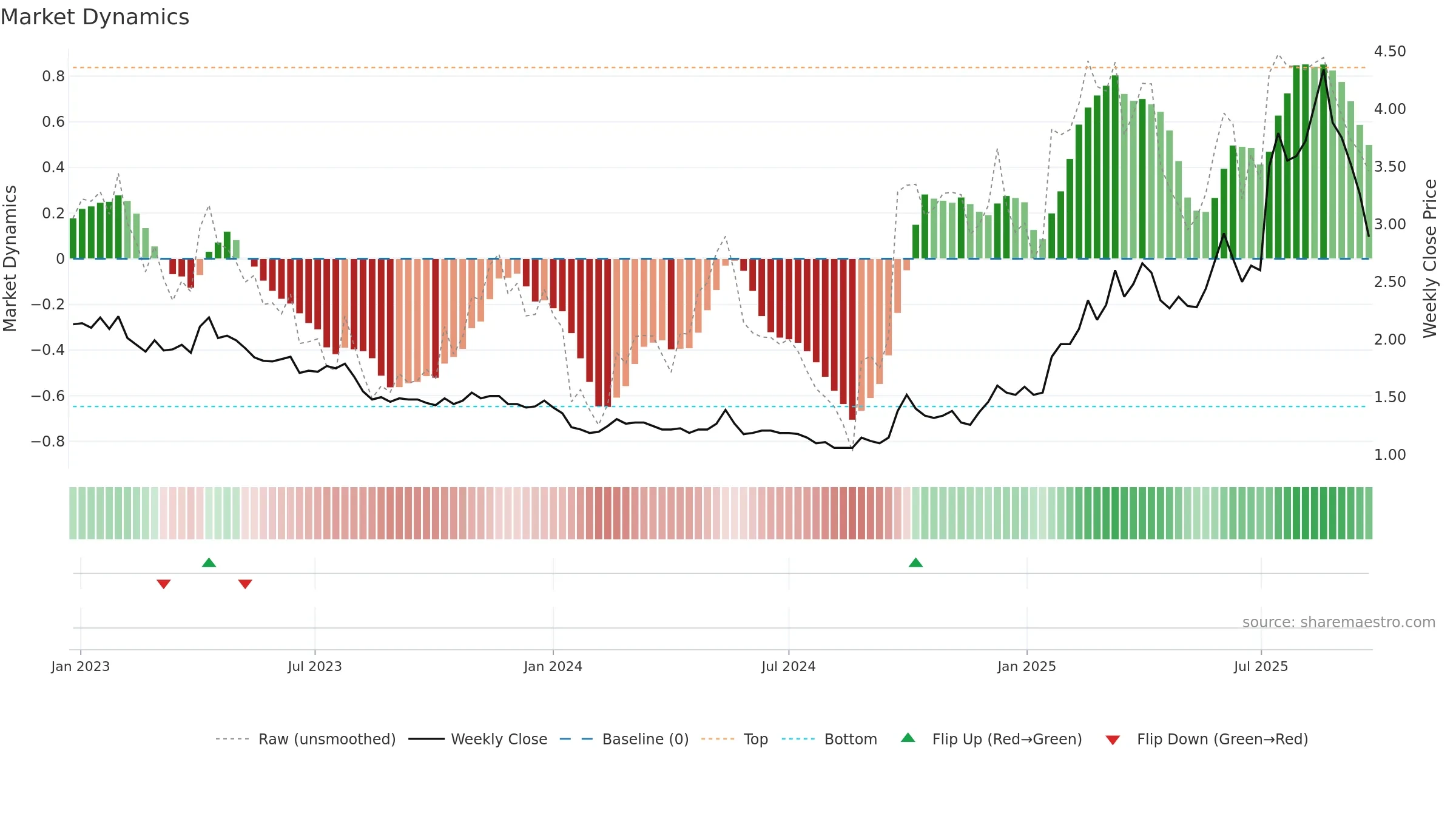Click the flip-up triangle near late 2024
Screen dimensions: 1456x819
(x=916, y=562)
